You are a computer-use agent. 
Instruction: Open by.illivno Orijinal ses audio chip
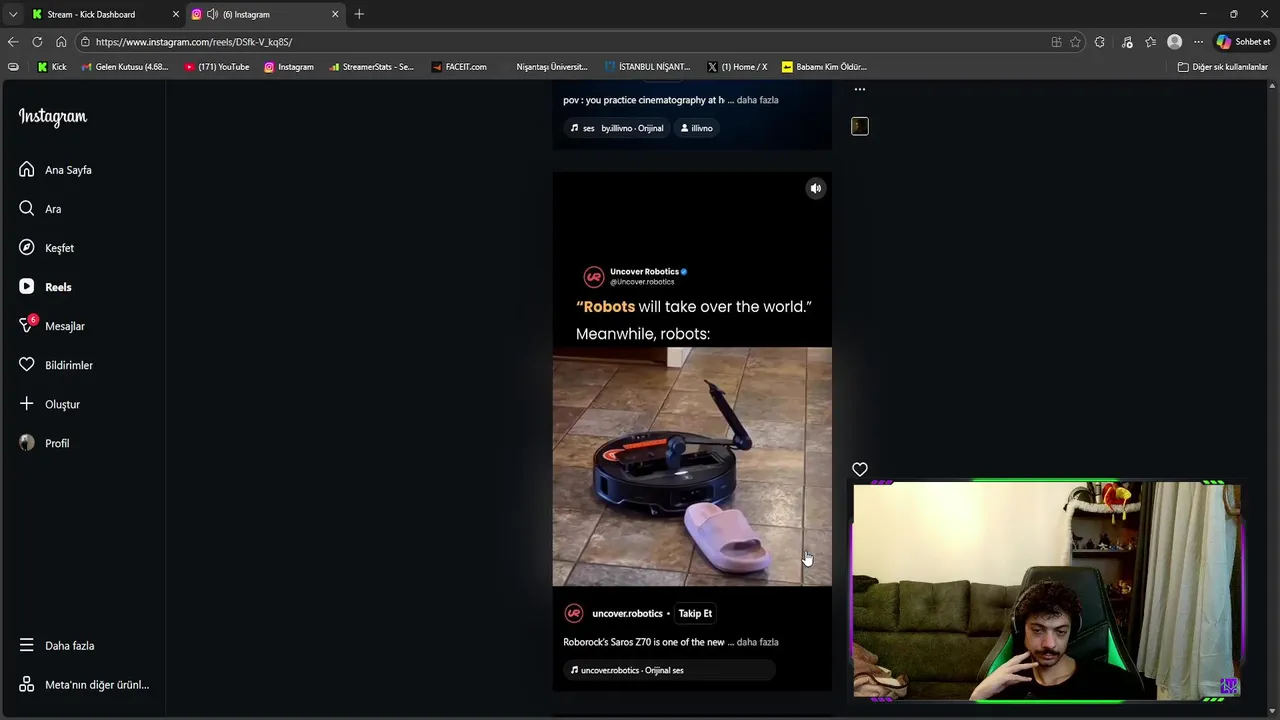[617, 128]
